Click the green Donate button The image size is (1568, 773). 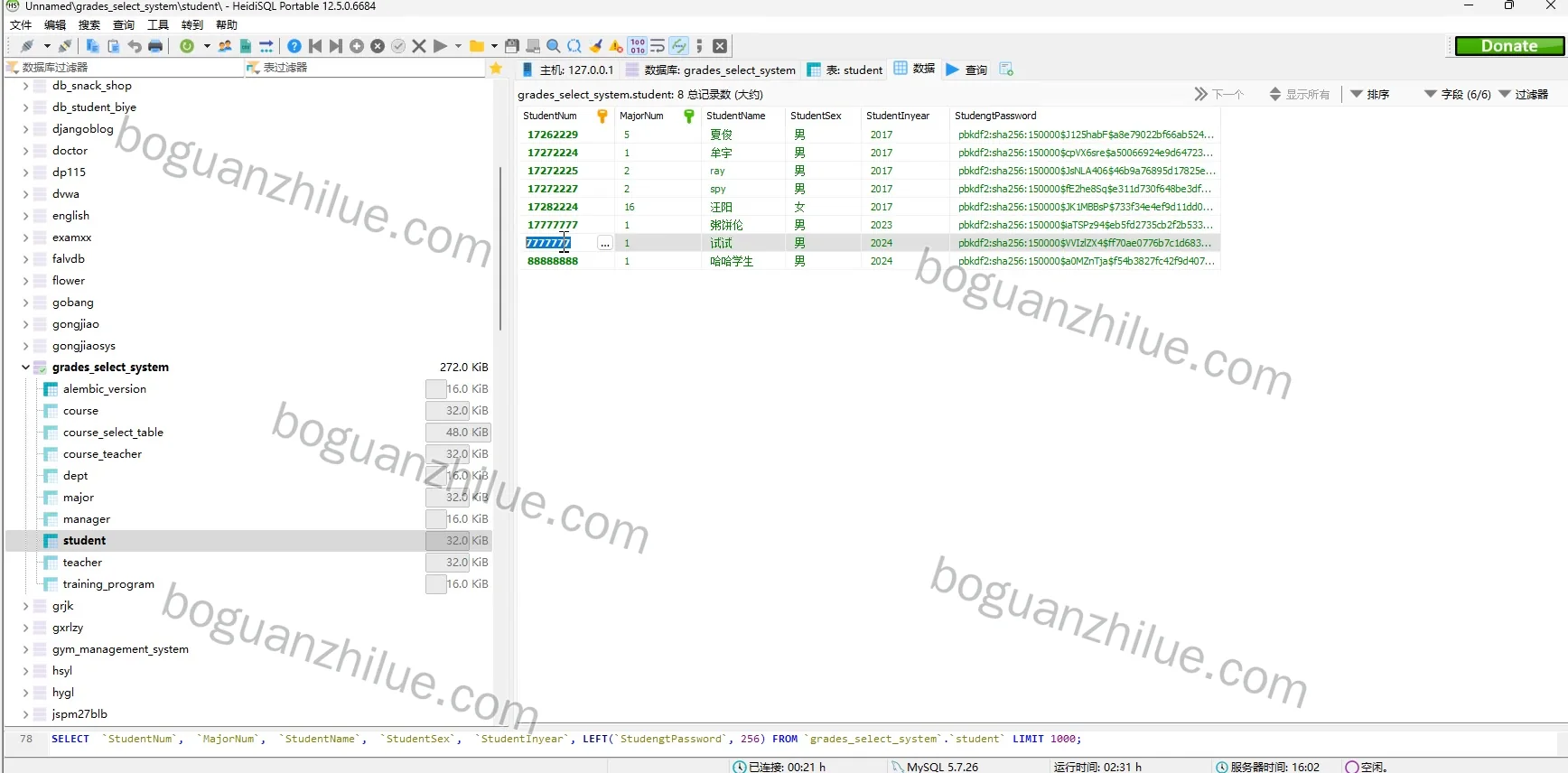(x=1509, y=46)
